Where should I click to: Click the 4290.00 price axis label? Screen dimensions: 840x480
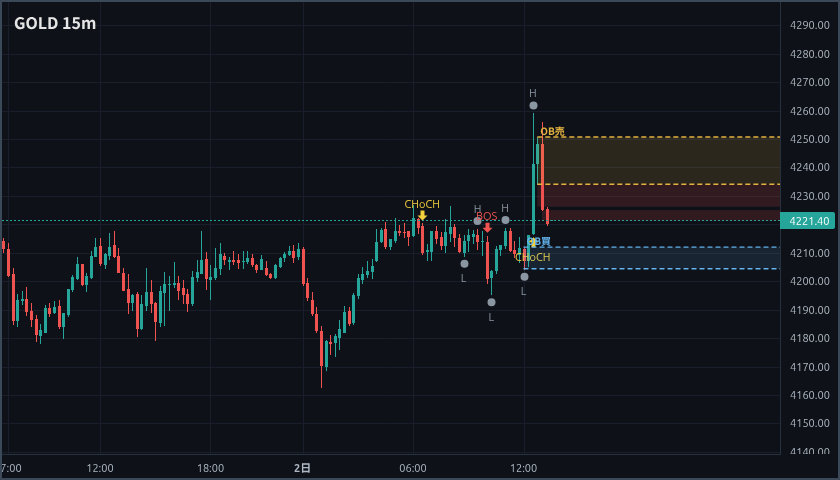809,25
